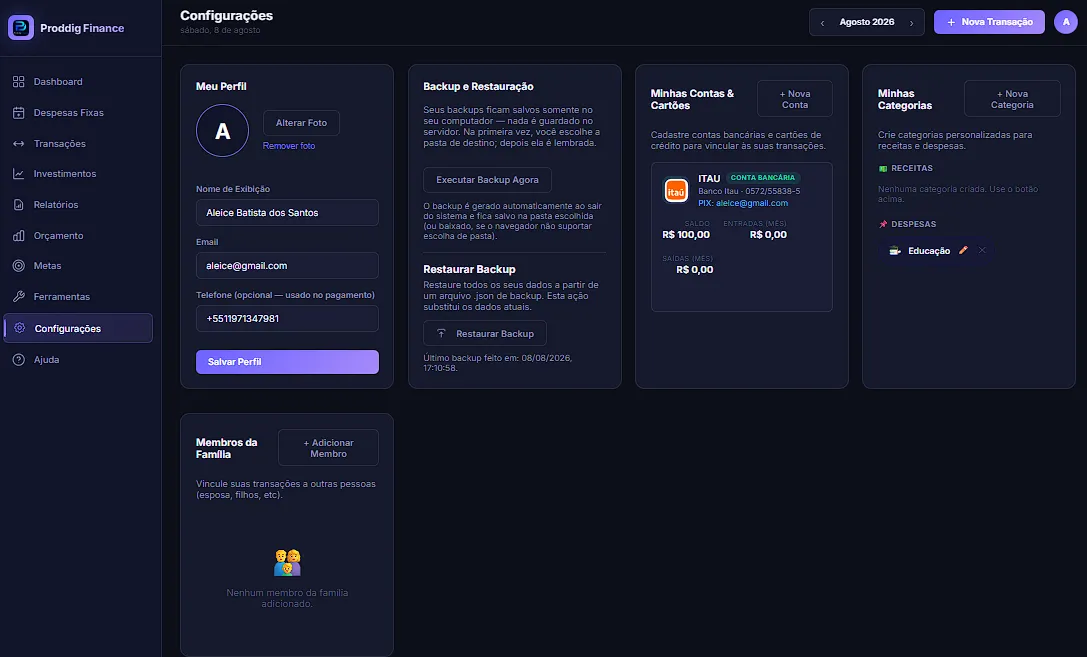Click the Adicionar Membro button
This screenshot has width=1087, height=657.
(x=328, y=448)
